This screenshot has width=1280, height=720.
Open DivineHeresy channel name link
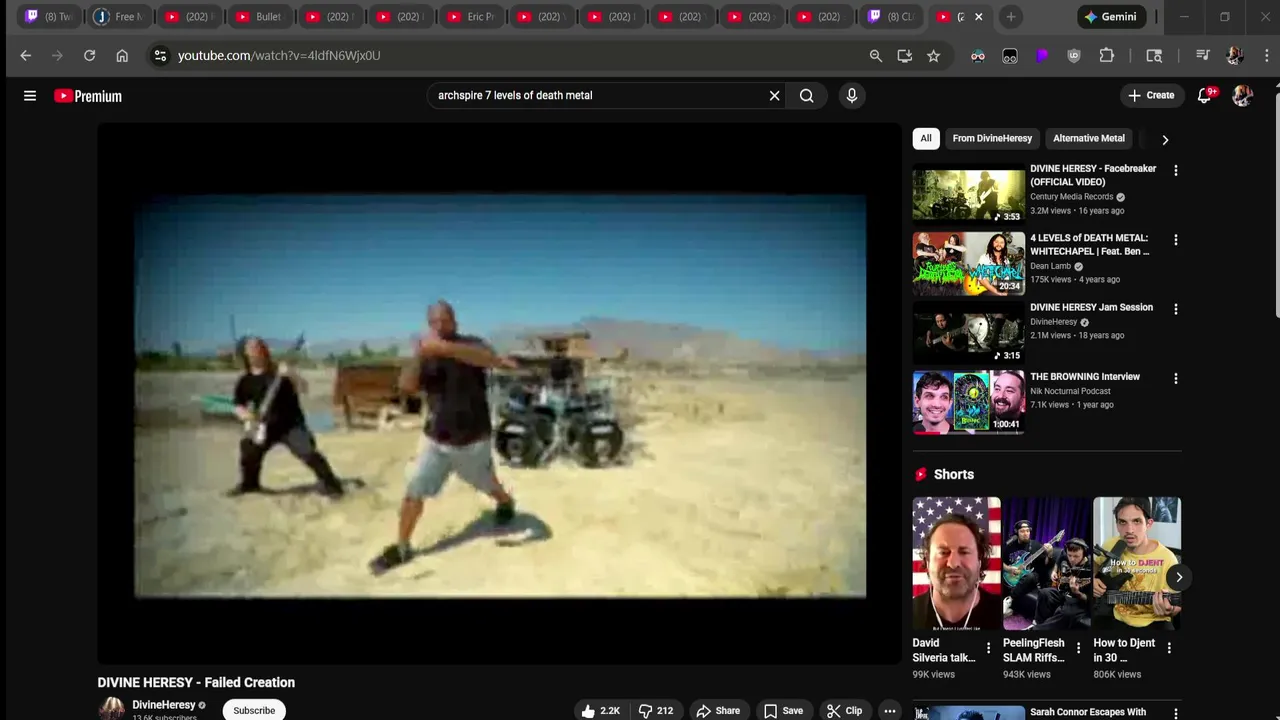(x=164, y=705)
